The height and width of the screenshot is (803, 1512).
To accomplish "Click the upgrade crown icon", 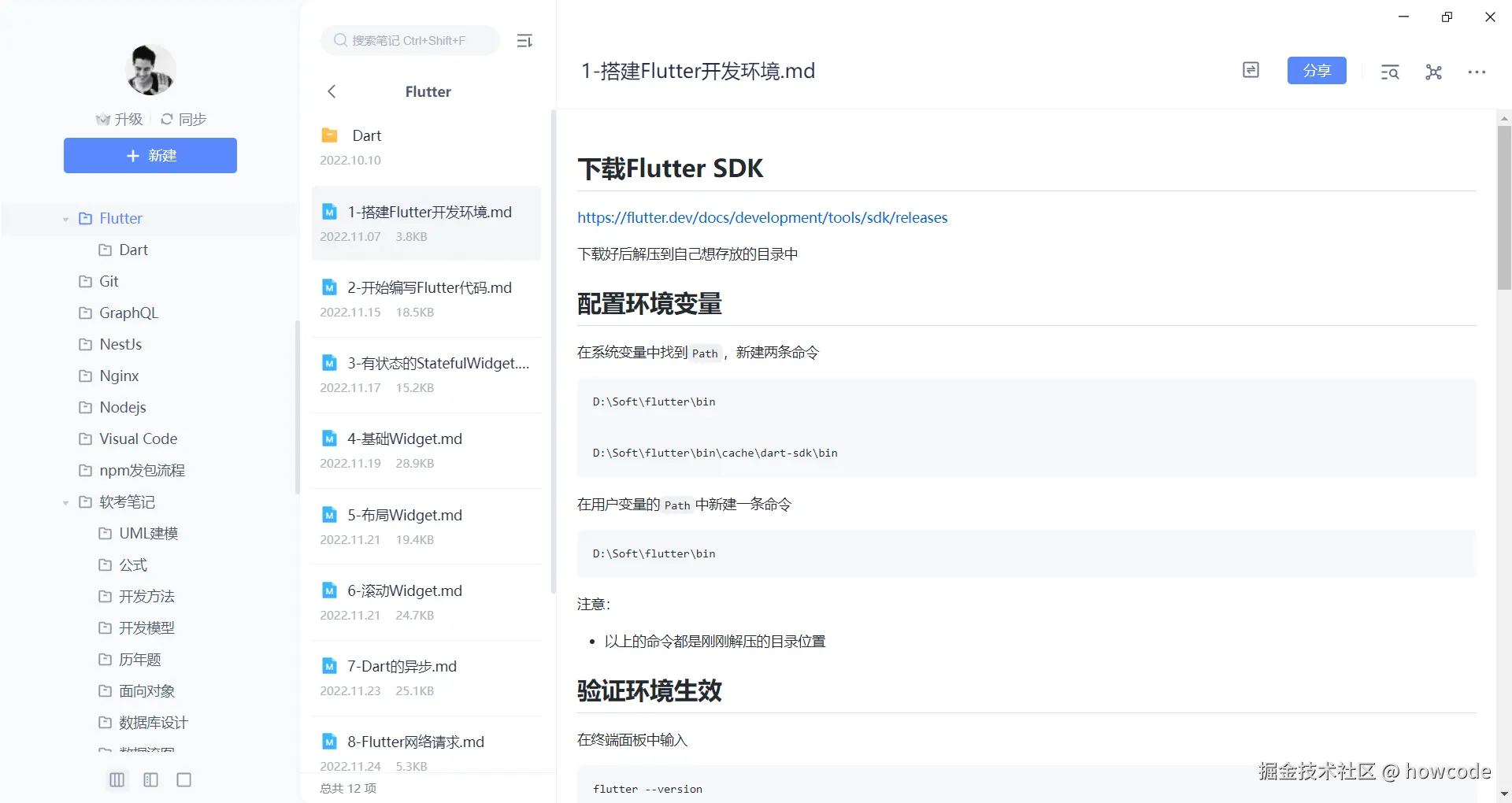I will 102,120.
